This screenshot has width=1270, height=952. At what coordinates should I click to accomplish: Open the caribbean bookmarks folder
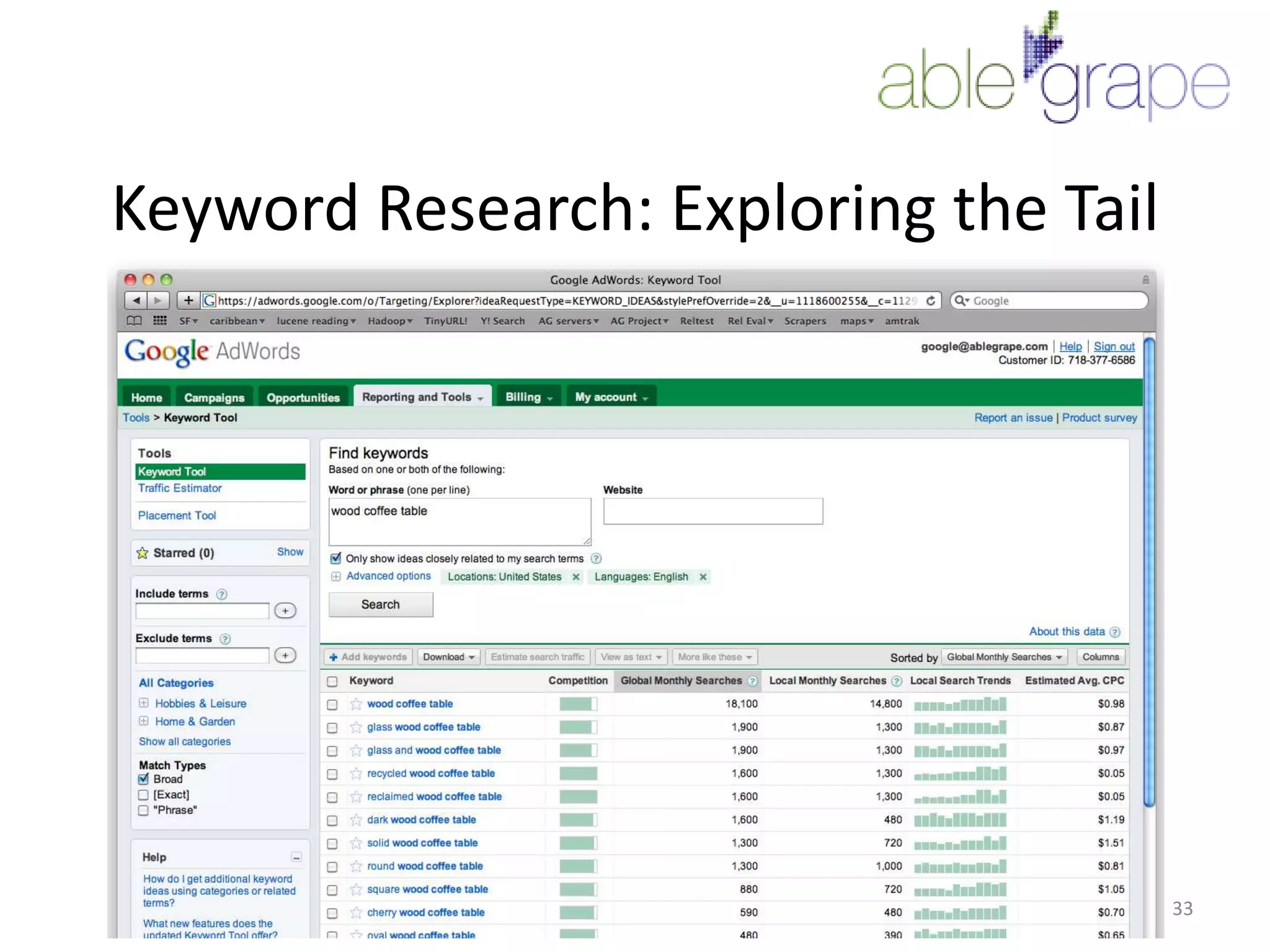coord(237,321)
